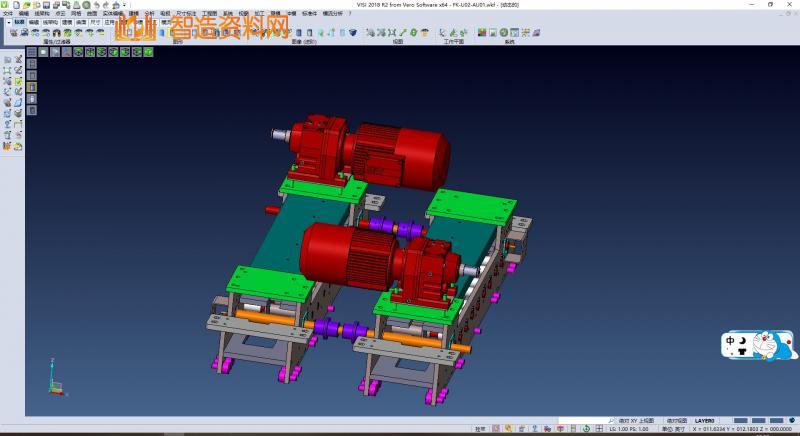800x436 pixels.
Task: Open the 绝对视图 view selector in the status bar
Action: click(677, 420)
